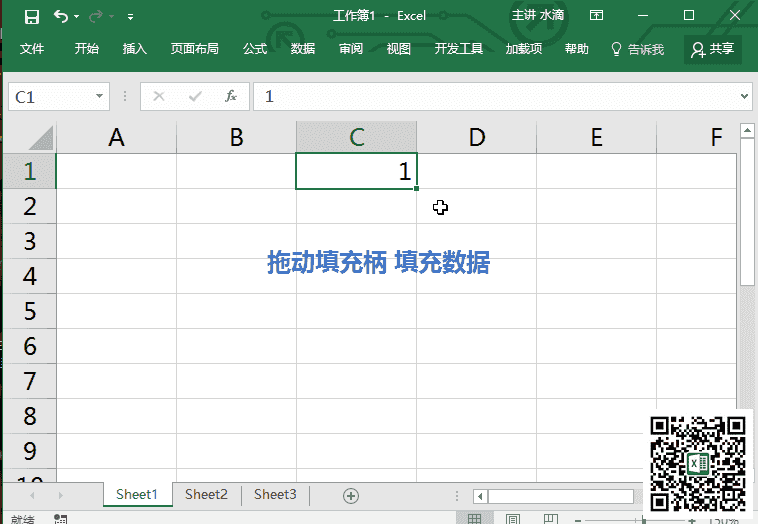Click the Select All corner triangle

[x=41, y=138]
